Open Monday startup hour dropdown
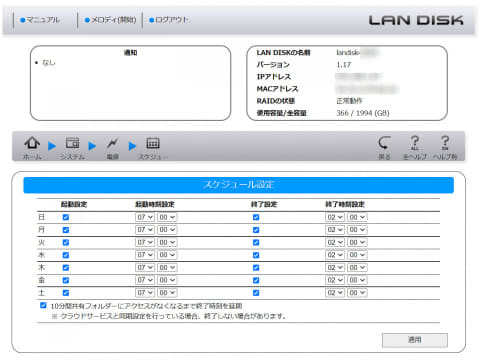The image size is (480, 360). click(x=145, y=230)
